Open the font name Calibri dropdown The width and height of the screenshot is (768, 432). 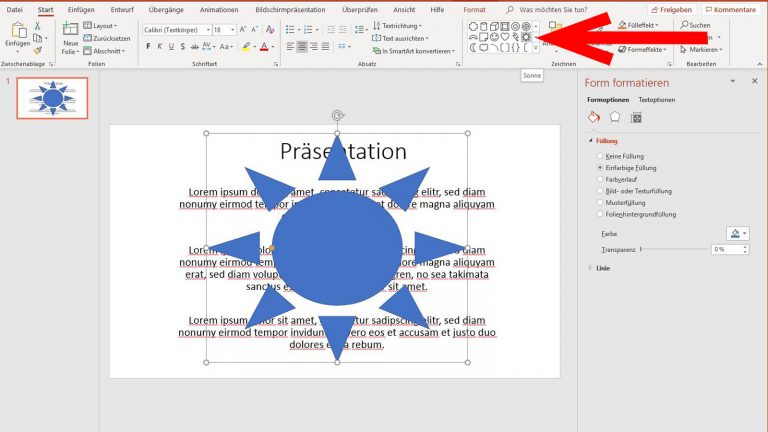pyautogui.click(x=208, y=30)
